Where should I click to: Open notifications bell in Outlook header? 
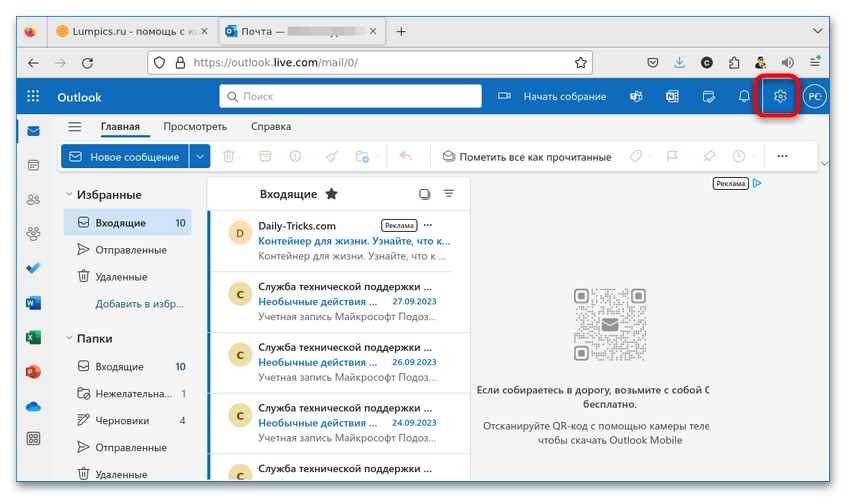point(744,97)
